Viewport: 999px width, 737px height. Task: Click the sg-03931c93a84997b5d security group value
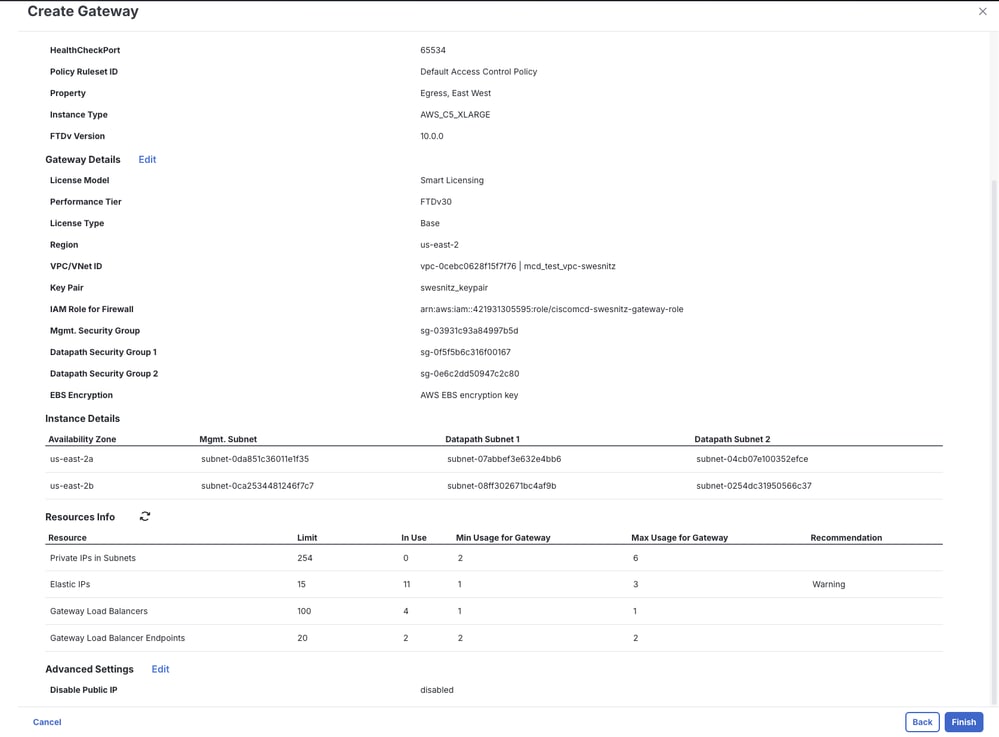point(469,331)
